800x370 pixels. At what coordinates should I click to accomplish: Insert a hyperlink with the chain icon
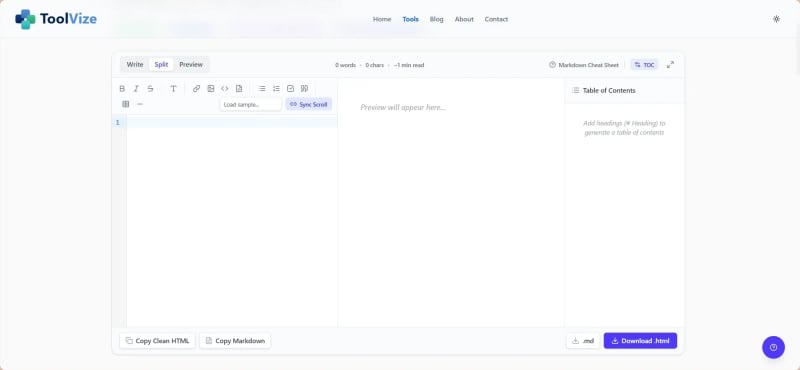(x=196, y=89)
